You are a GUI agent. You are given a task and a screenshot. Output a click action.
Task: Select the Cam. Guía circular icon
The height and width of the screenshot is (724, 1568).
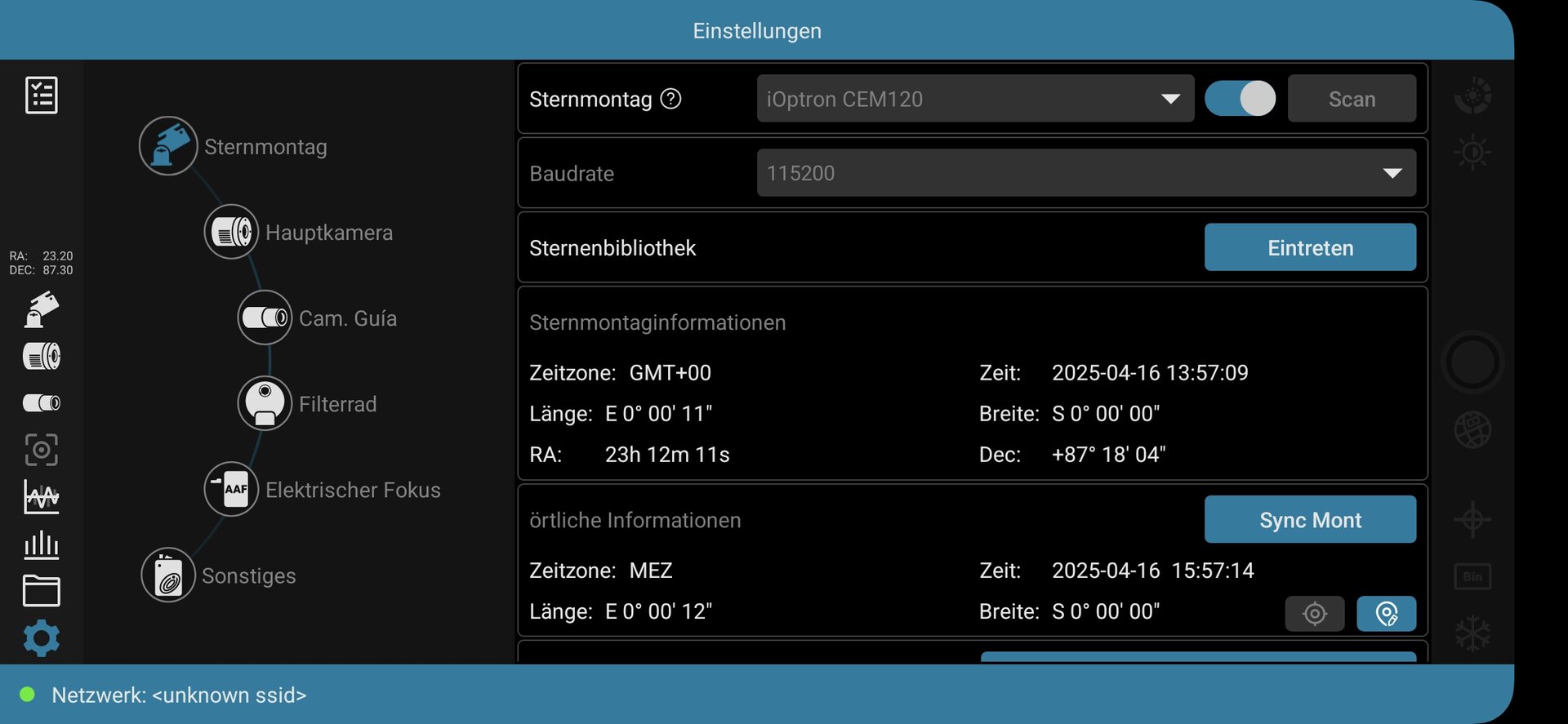[x=265, y=318]
